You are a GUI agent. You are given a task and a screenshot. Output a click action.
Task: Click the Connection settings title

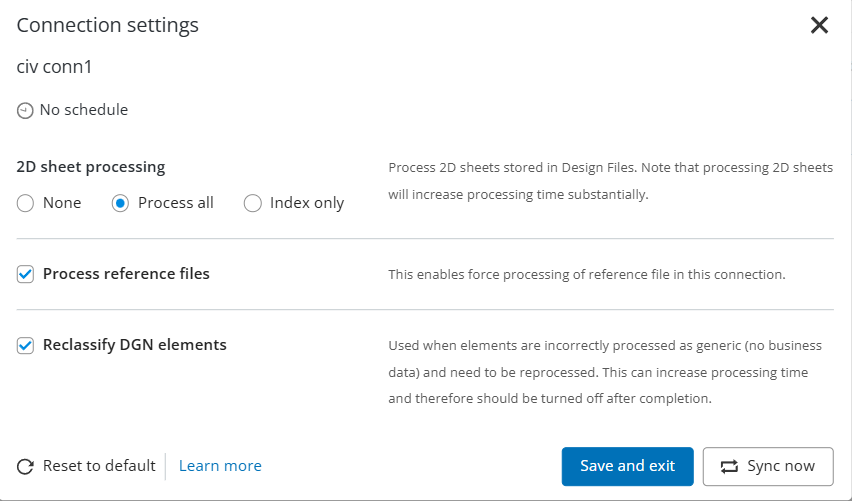point(108,26)
